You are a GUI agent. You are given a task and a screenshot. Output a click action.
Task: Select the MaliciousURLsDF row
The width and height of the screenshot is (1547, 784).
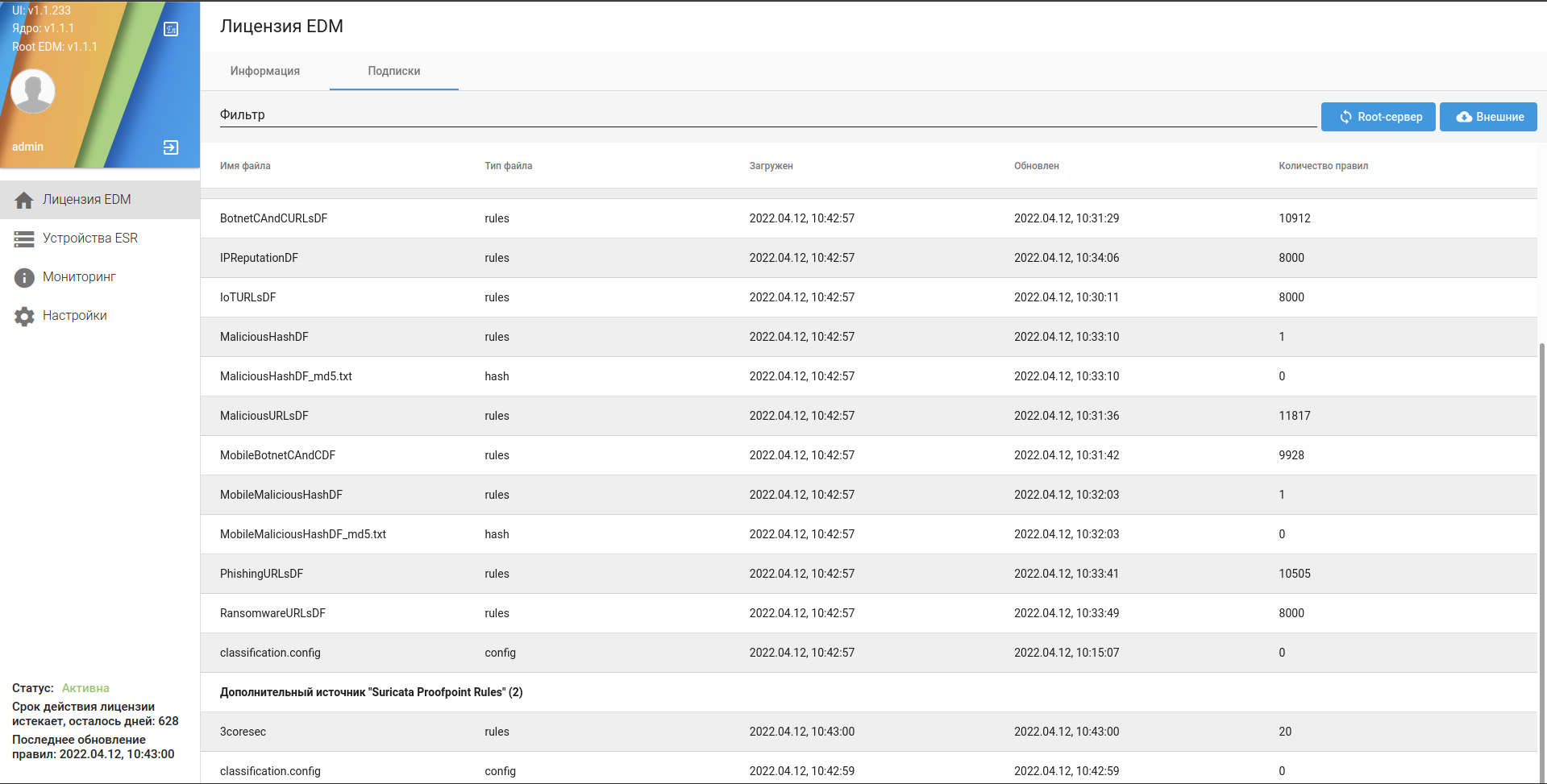pos(264,416)
